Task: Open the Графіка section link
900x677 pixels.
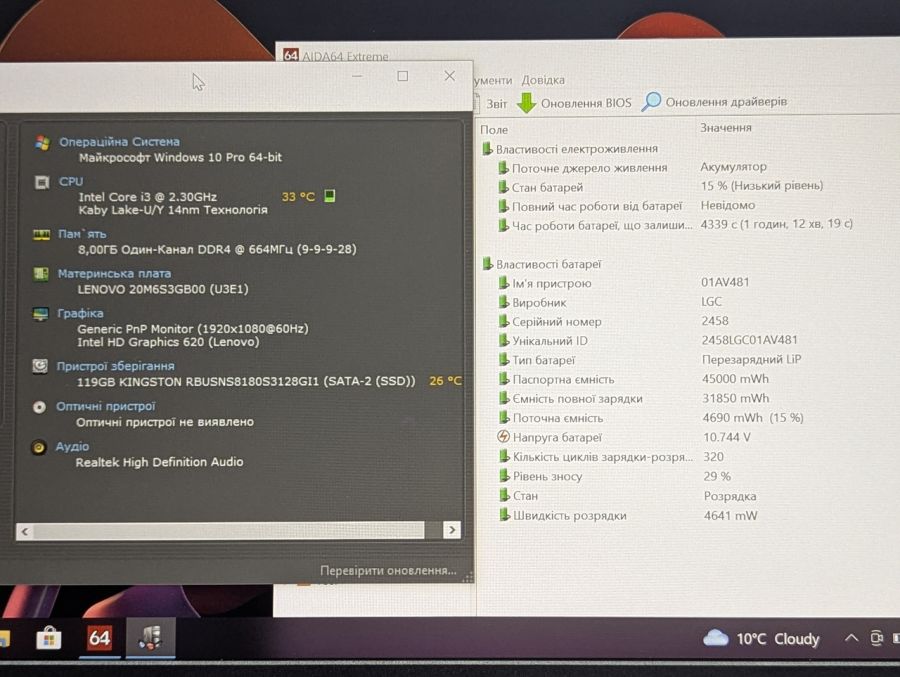Action: point(80,314)
